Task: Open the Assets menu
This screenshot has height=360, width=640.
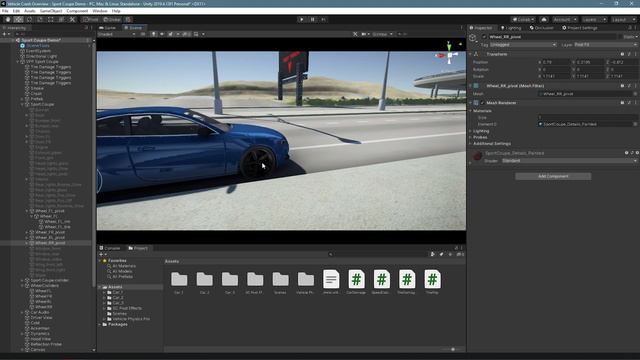Action: pos(29,11)
